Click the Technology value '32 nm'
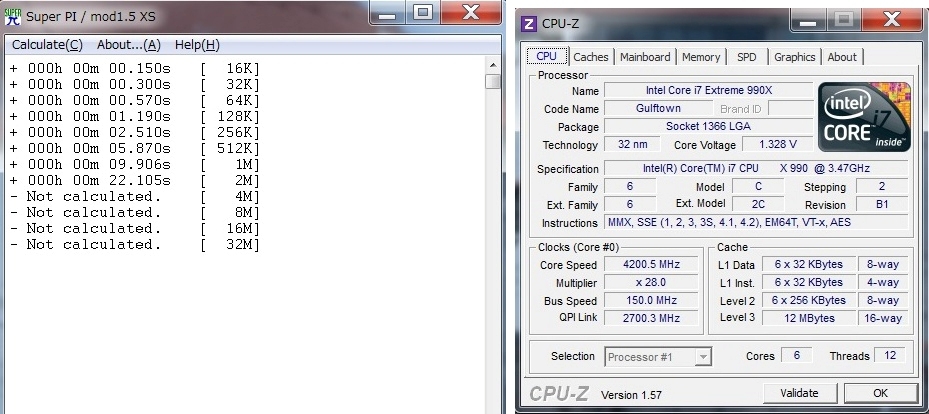 pyautogui.click(x=633, y=145)
